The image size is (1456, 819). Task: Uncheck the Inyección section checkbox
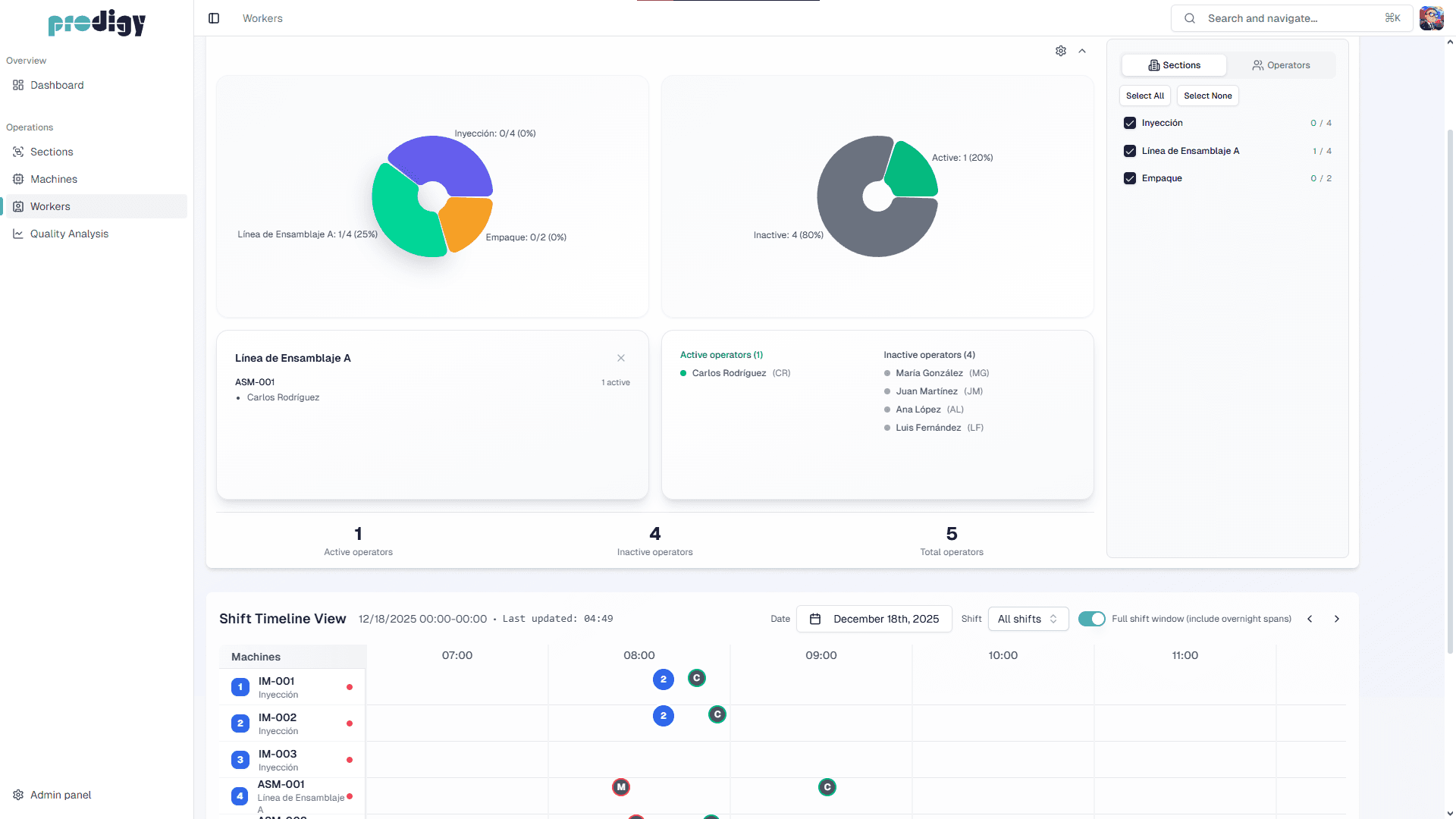1130,123
